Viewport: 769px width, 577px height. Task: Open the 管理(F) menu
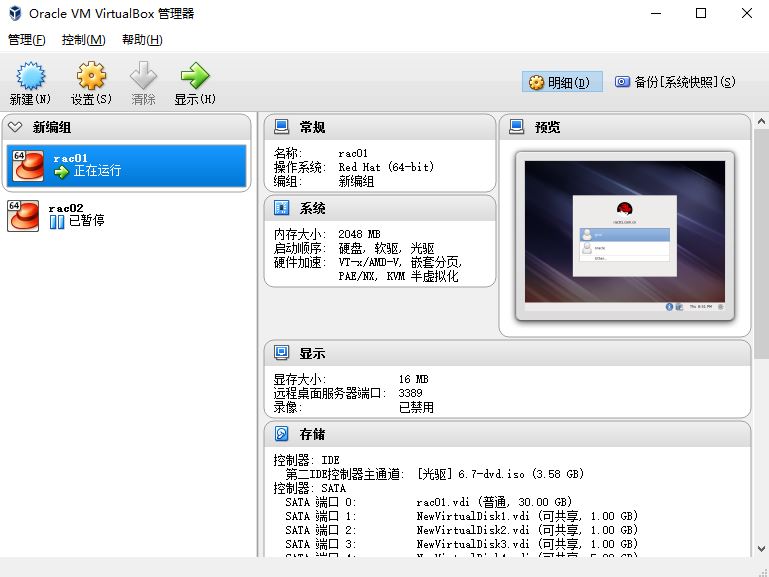click(27, 40)
